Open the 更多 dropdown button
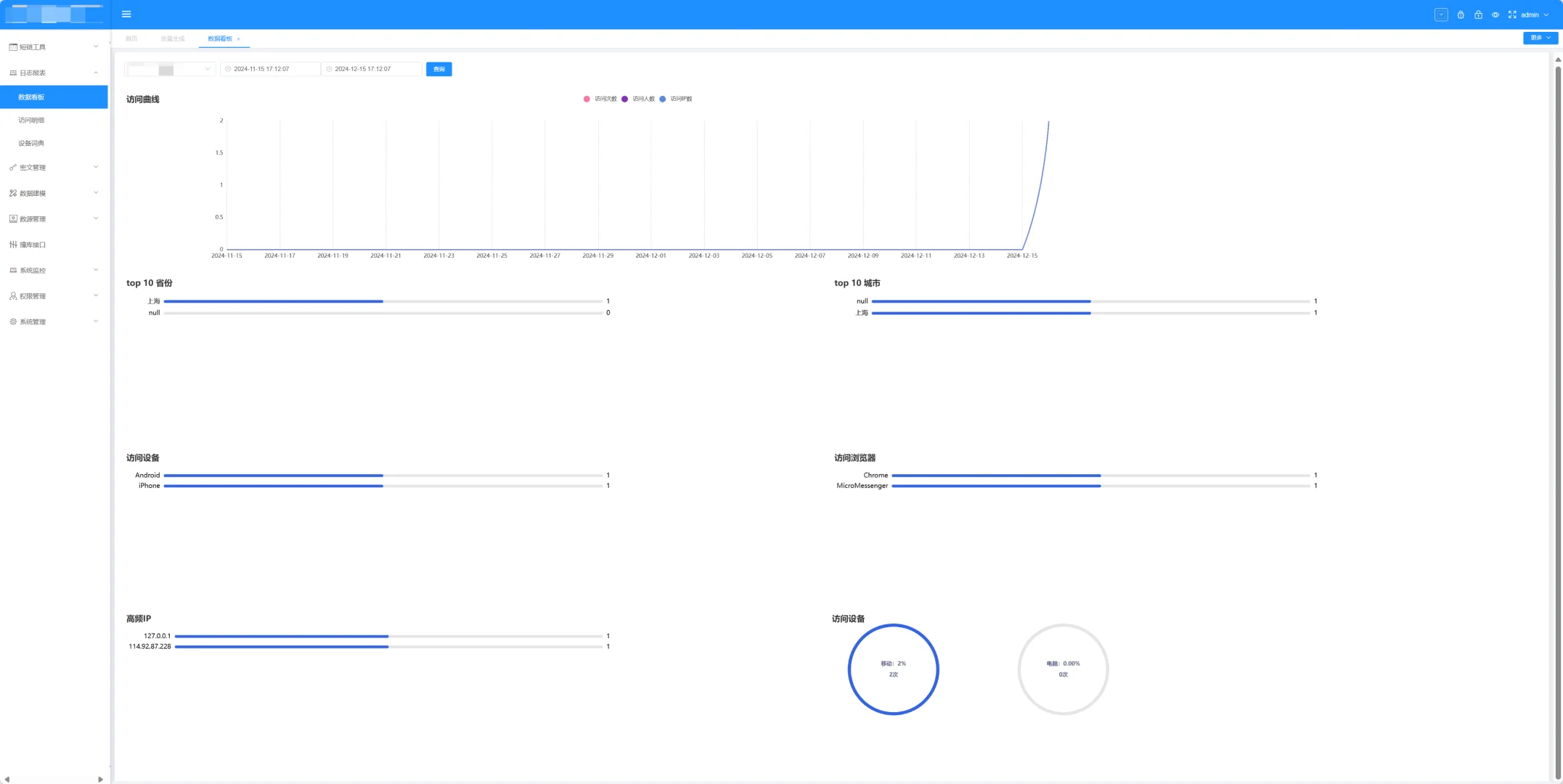Image resolution: width=1563 pixels, height=784 pixels. (1540, 38)
